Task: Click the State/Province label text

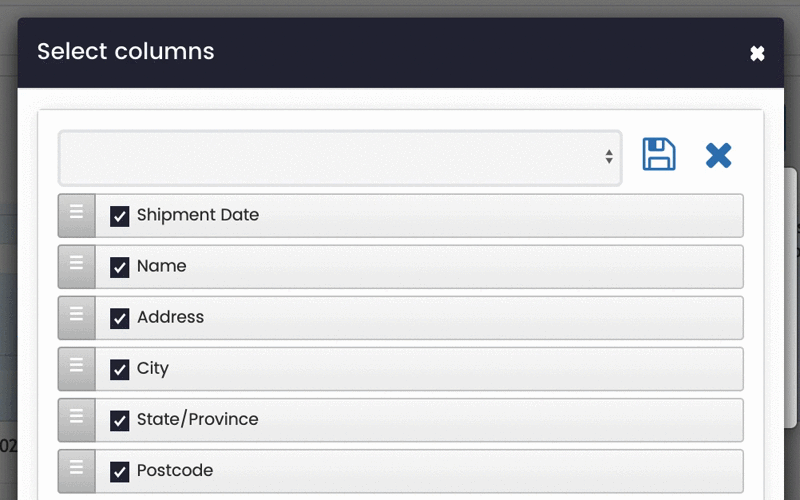Action: coord(197,419)
